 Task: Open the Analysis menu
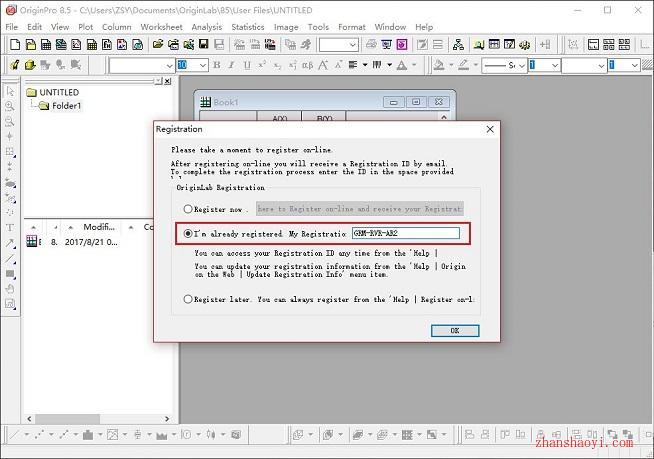coord(206,27)
